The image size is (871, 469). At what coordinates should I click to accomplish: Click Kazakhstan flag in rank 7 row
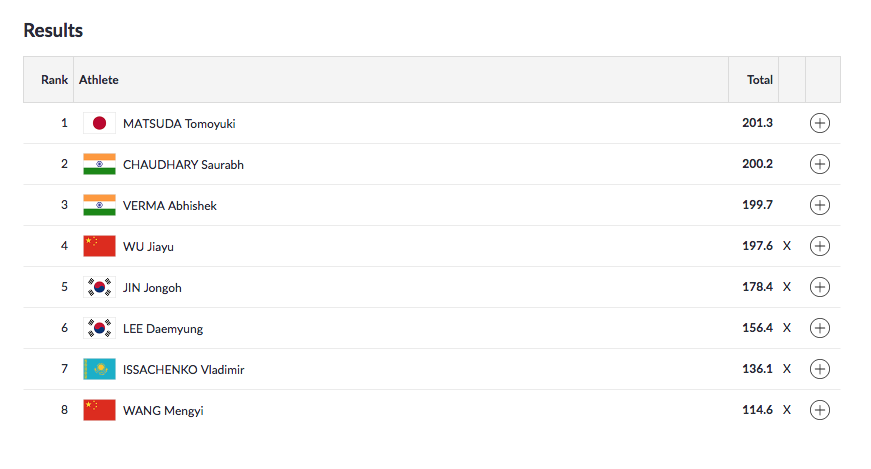point(99,369)
